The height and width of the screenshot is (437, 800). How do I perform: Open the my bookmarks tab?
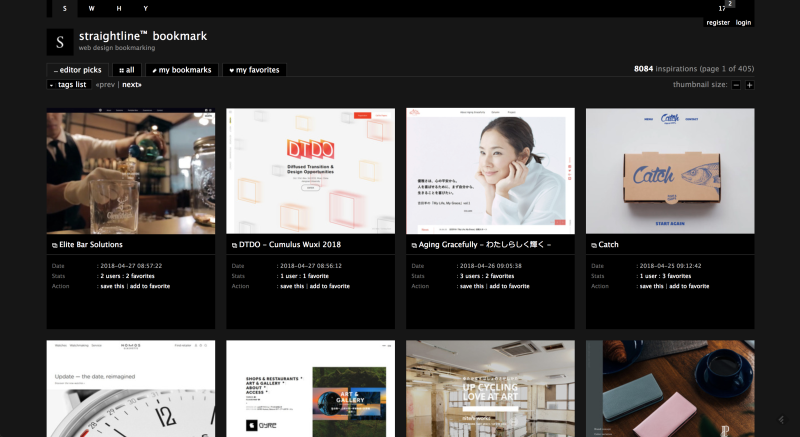pos(182,70)
